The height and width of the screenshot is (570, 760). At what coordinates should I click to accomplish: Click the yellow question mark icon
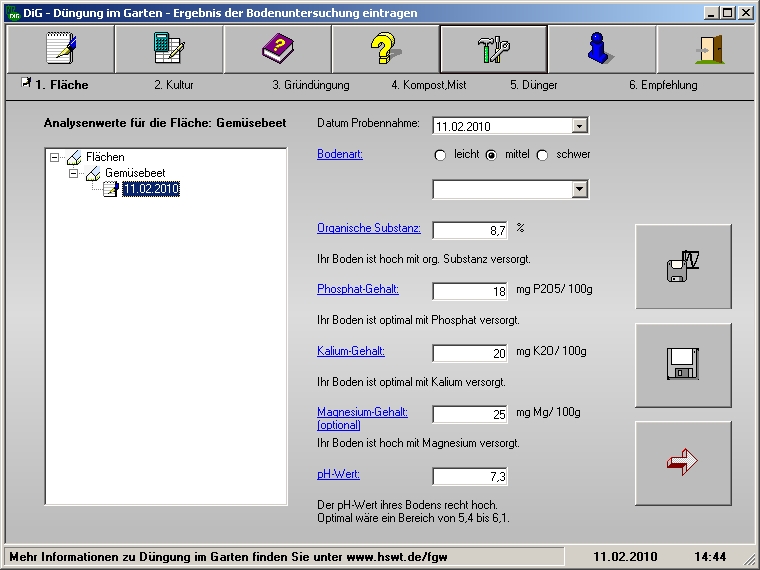[x=385, y=49]
